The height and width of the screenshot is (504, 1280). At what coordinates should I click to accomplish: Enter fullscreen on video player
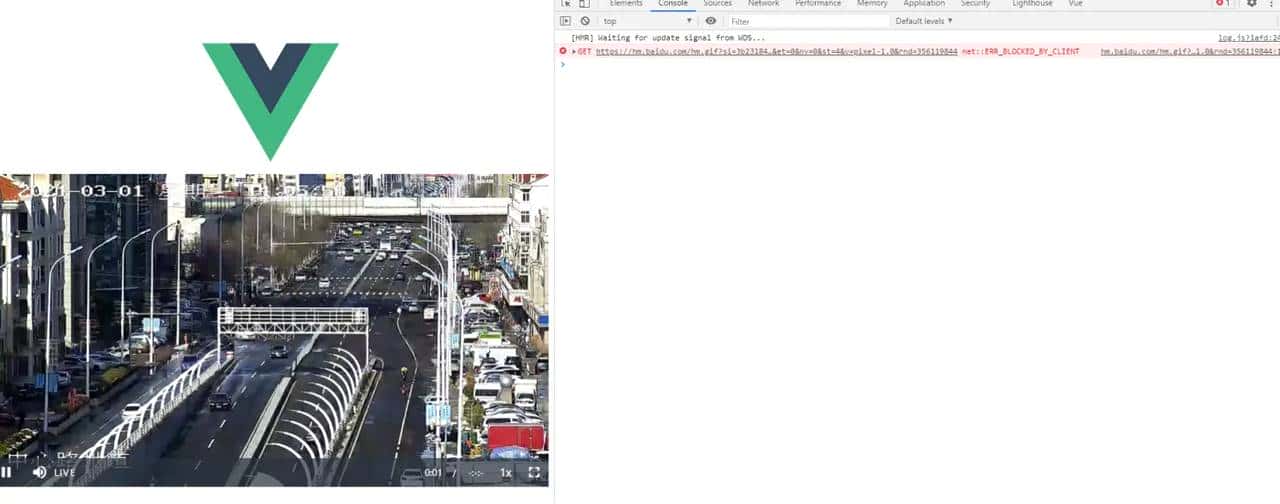coord(534,473)
